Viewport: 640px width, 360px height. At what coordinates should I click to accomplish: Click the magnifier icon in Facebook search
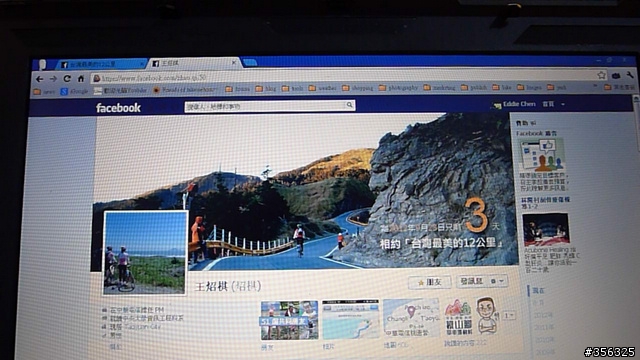[349, 105]
